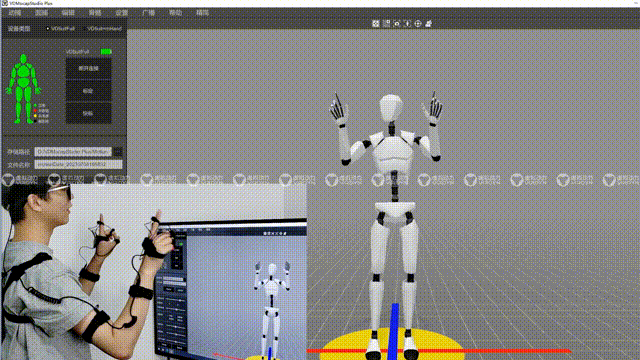The width and height of the screenshot is (640, 360).
Task: Click the grid display icon in viewport toolbar
Action: [x=386, y=24]
